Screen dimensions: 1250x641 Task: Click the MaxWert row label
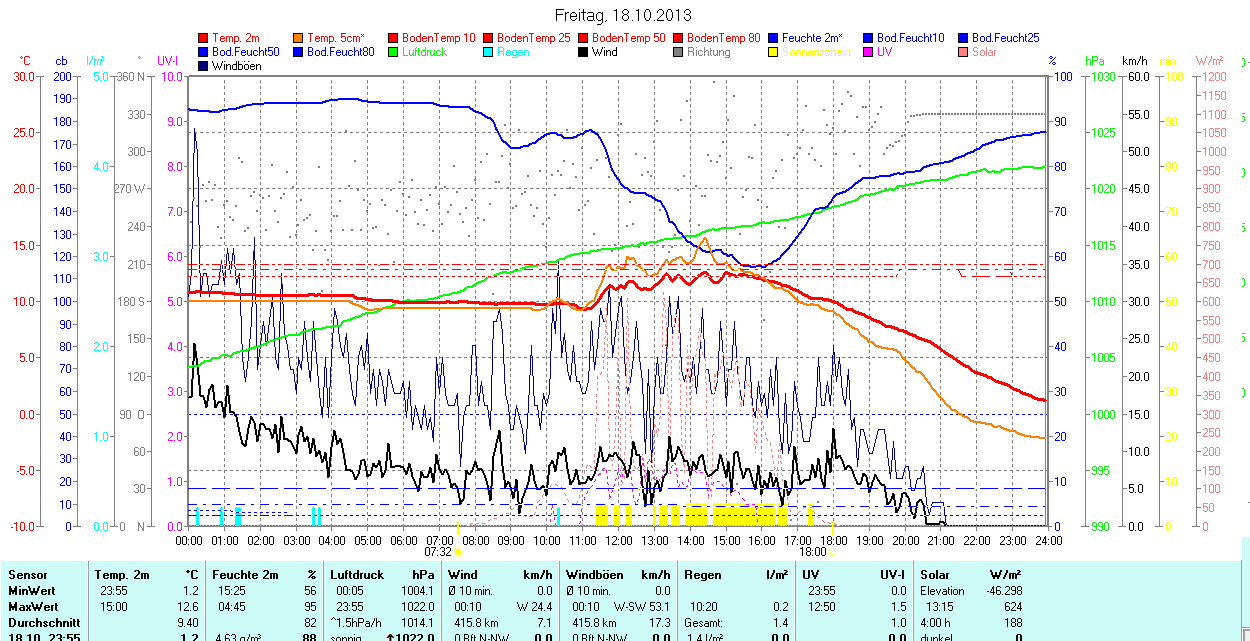click(x=32, y=607)
